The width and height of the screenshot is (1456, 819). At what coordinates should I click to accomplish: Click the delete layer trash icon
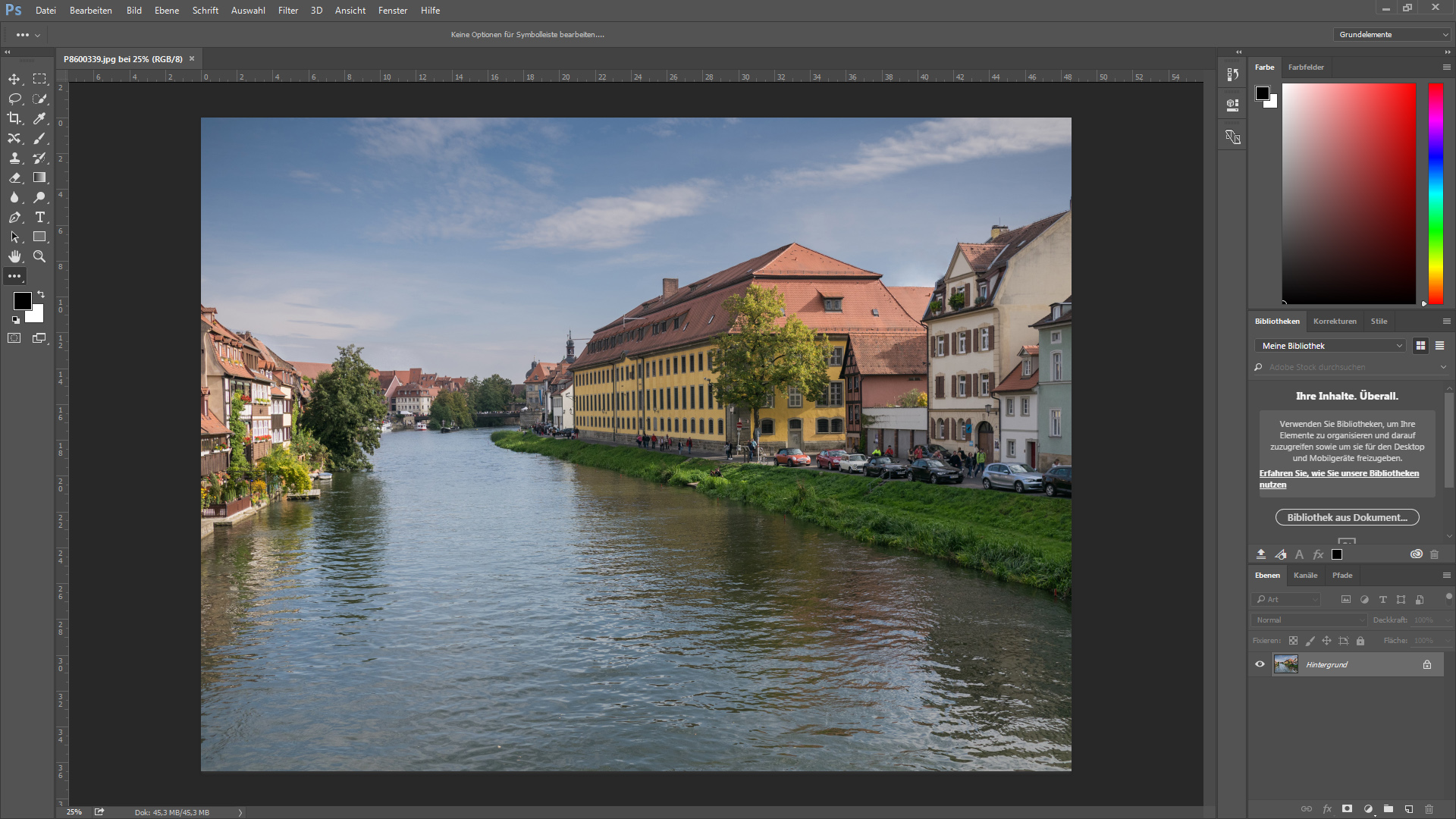click(1429, 809)
